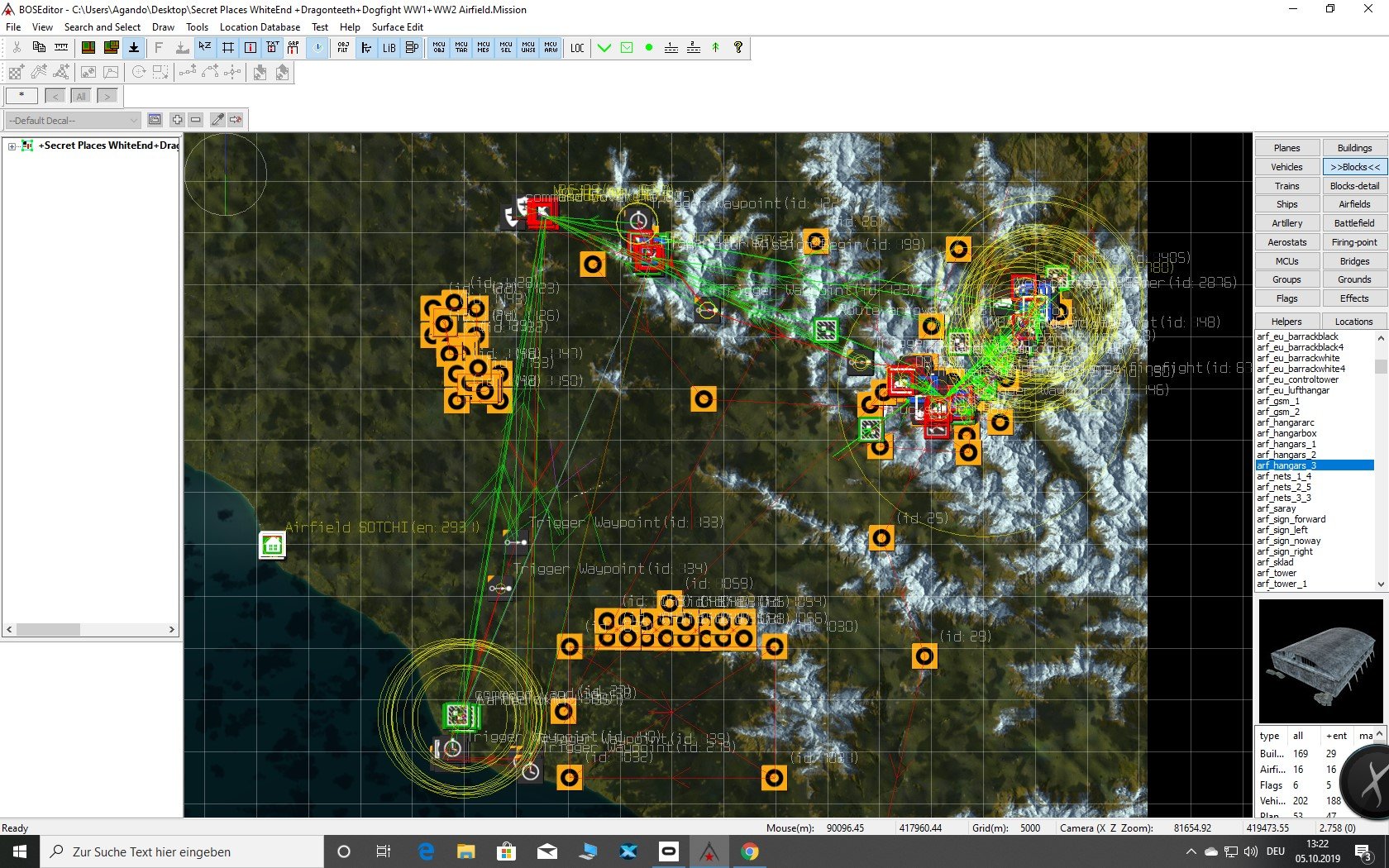
Task: Click the green tree arrow icon
Action: click(716, 48)
